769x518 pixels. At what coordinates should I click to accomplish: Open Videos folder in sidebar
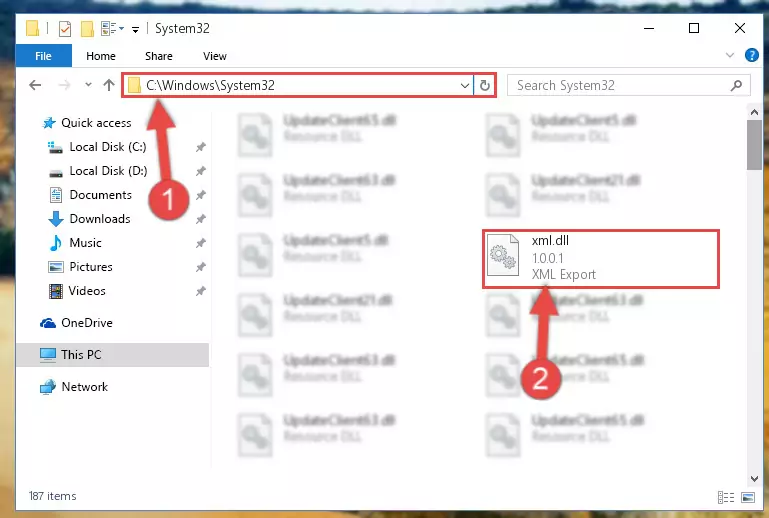[87, 291]
